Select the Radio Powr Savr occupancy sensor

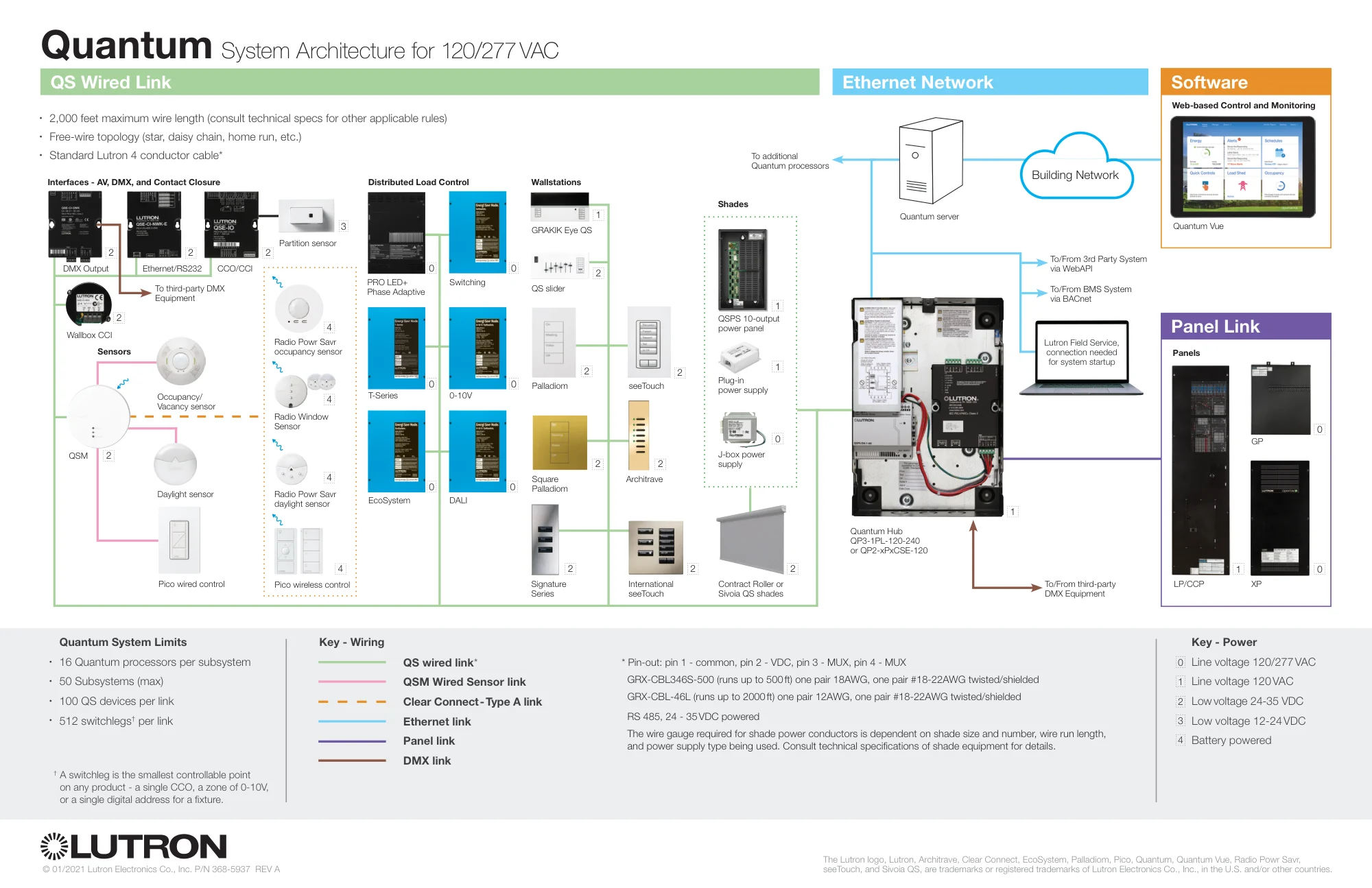pos(298,309)
